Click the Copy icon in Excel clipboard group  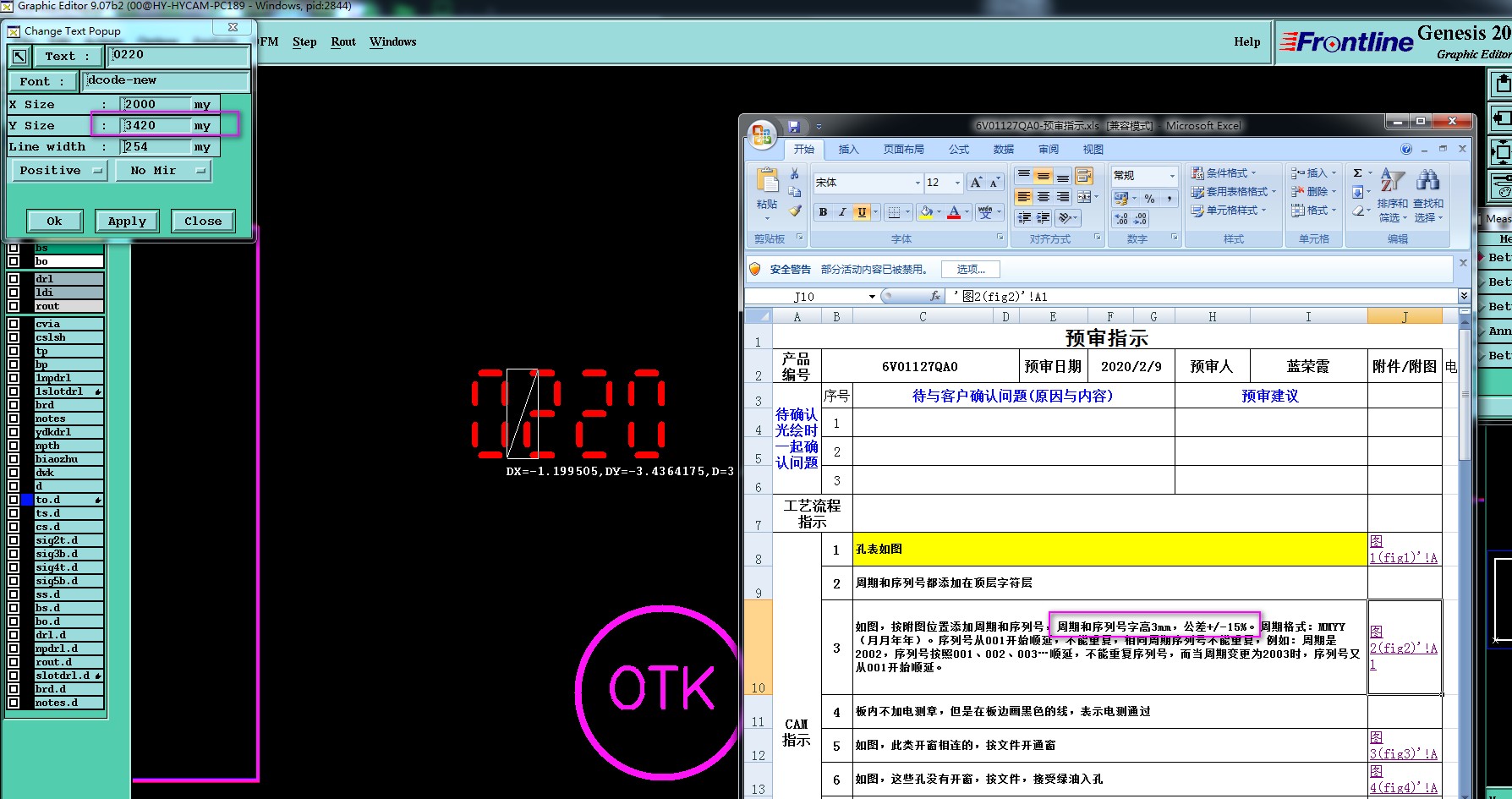pyautogui.click(x=794, y=192)
